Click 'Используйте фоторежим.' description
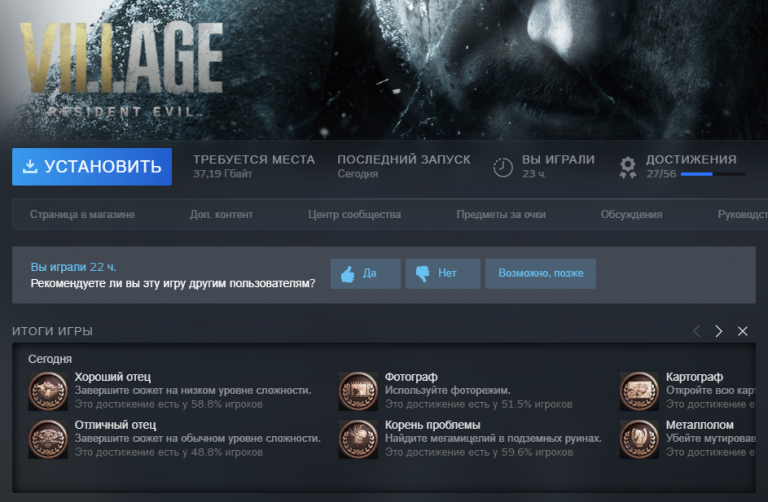Image resolution: width=768 pixels, height=502 pixels. [x=448, y=390]
